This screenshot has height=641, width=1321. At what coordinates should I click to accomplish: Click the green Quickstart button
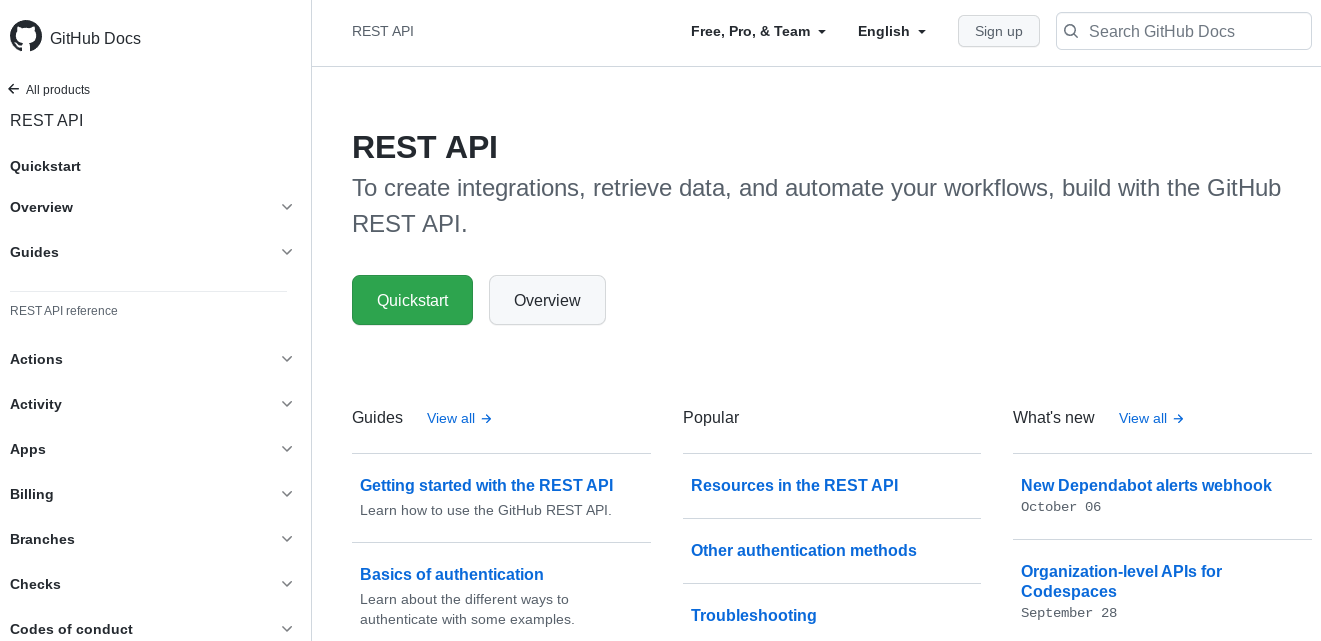point(412,300)
